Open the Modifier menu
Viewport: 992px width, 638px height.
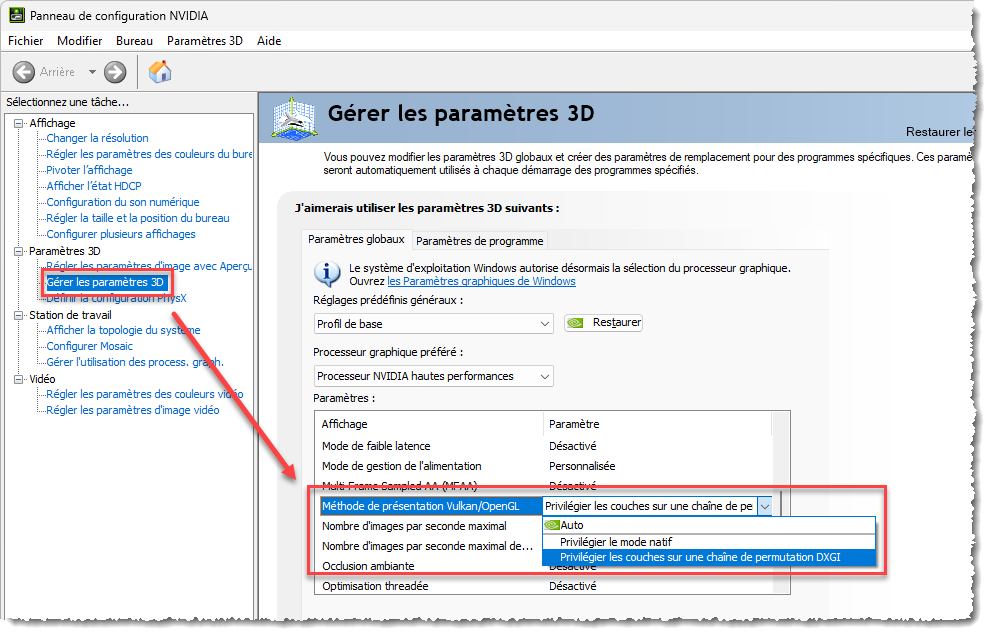pos(80,41)
